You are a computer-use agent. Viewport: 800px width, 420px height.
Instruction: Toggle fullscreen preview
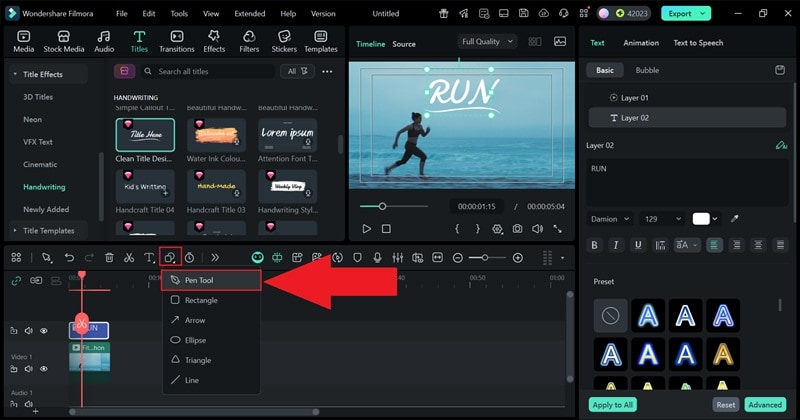click(x=558, y=229)
